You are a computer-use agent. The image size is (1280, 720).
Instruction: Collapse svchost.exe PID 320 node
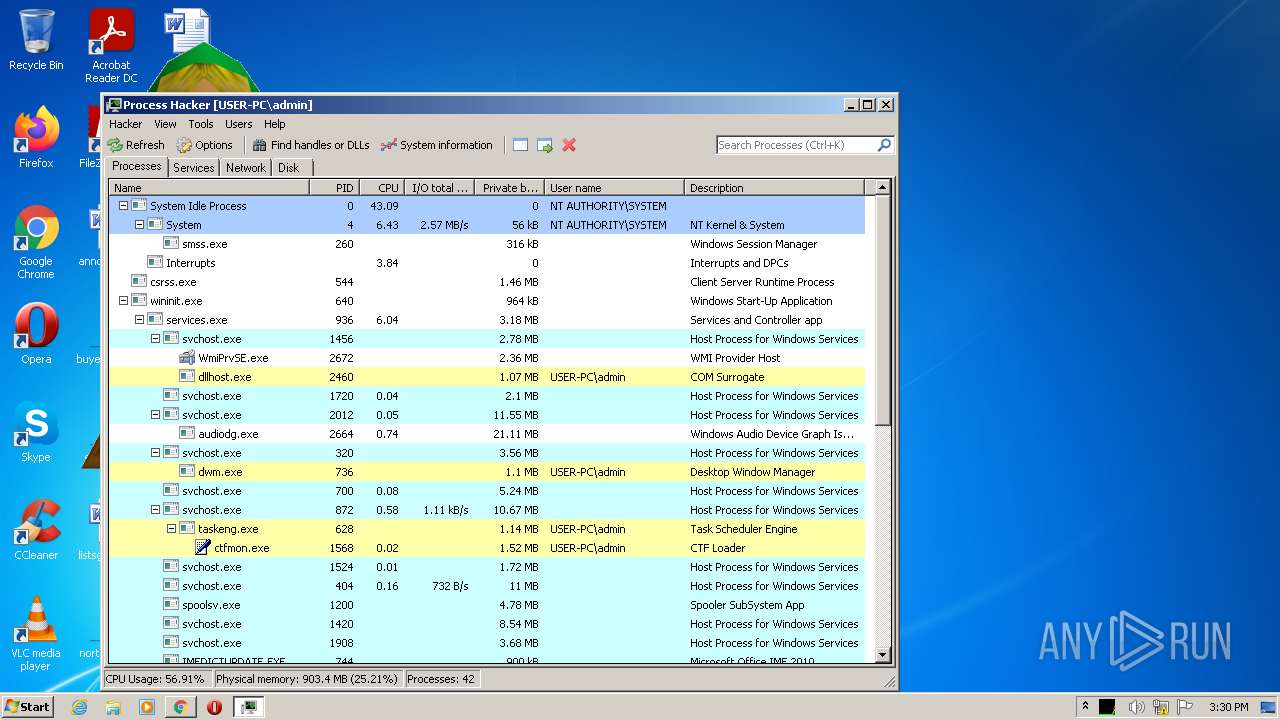pyautogui.click(x=155, y=453)
